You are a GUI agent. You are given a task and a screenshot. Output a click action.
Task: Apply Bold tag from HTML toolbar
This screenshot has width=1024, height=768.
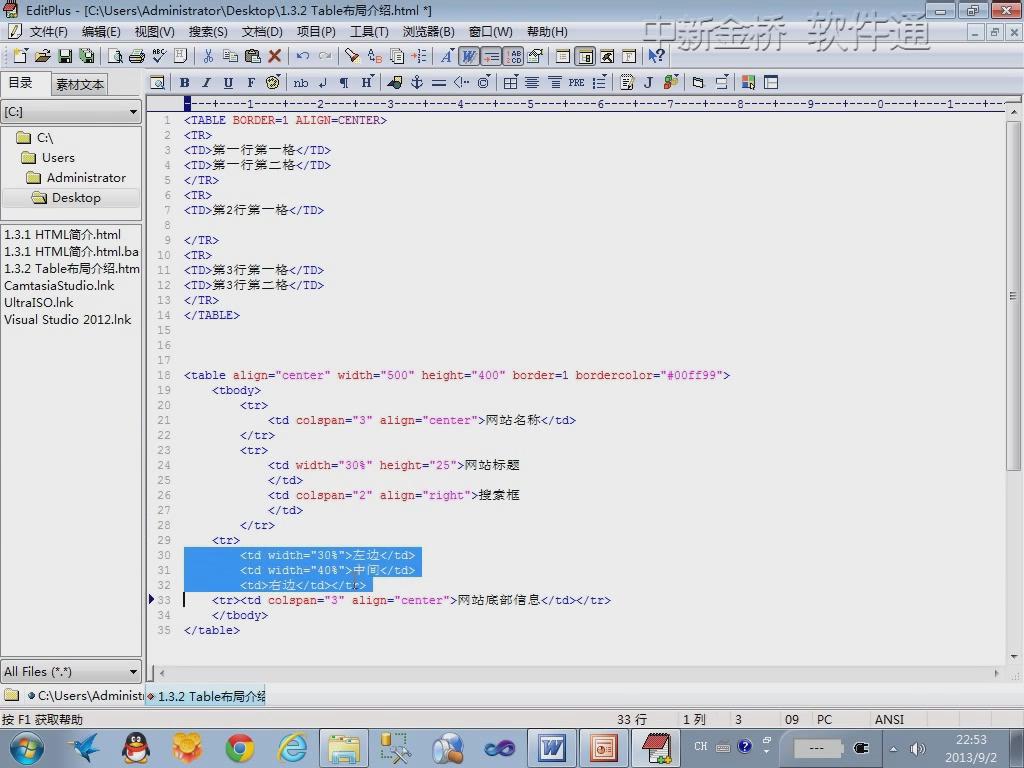click(185, 83)
